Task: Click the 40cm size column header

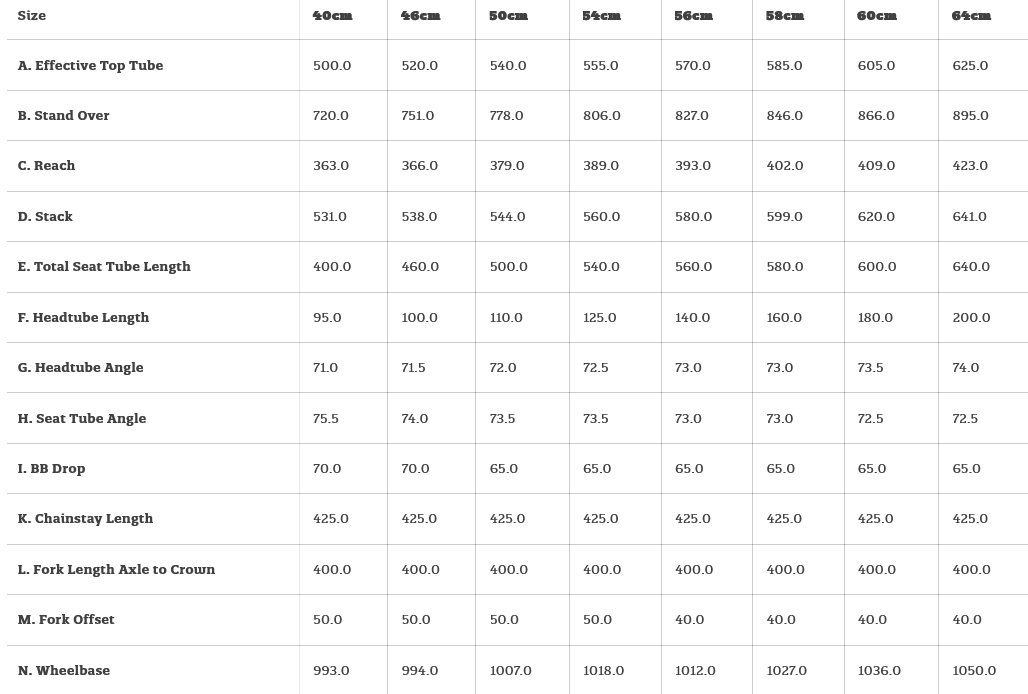Action: [331, 16]
